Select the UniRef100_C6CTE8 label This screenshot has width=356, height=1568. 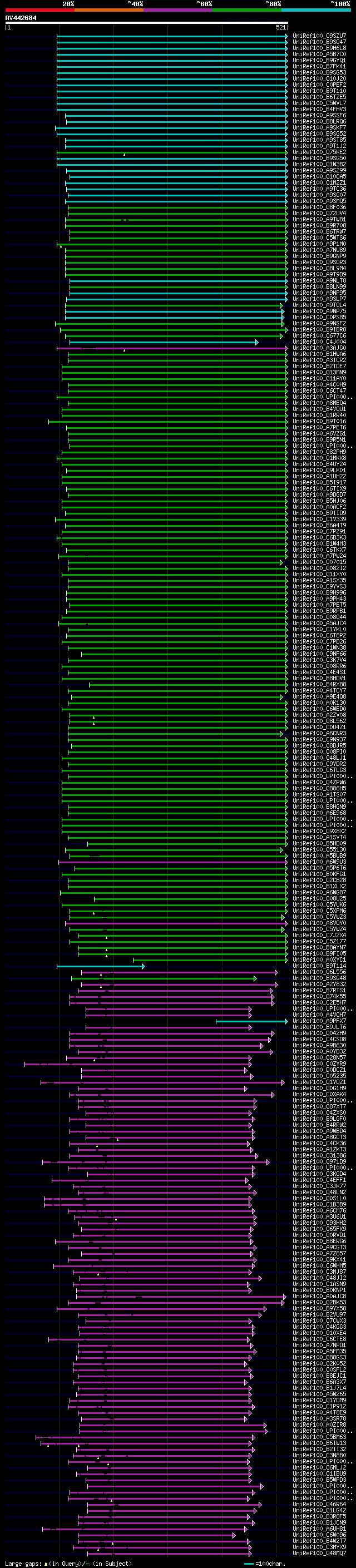(319, 1338)
